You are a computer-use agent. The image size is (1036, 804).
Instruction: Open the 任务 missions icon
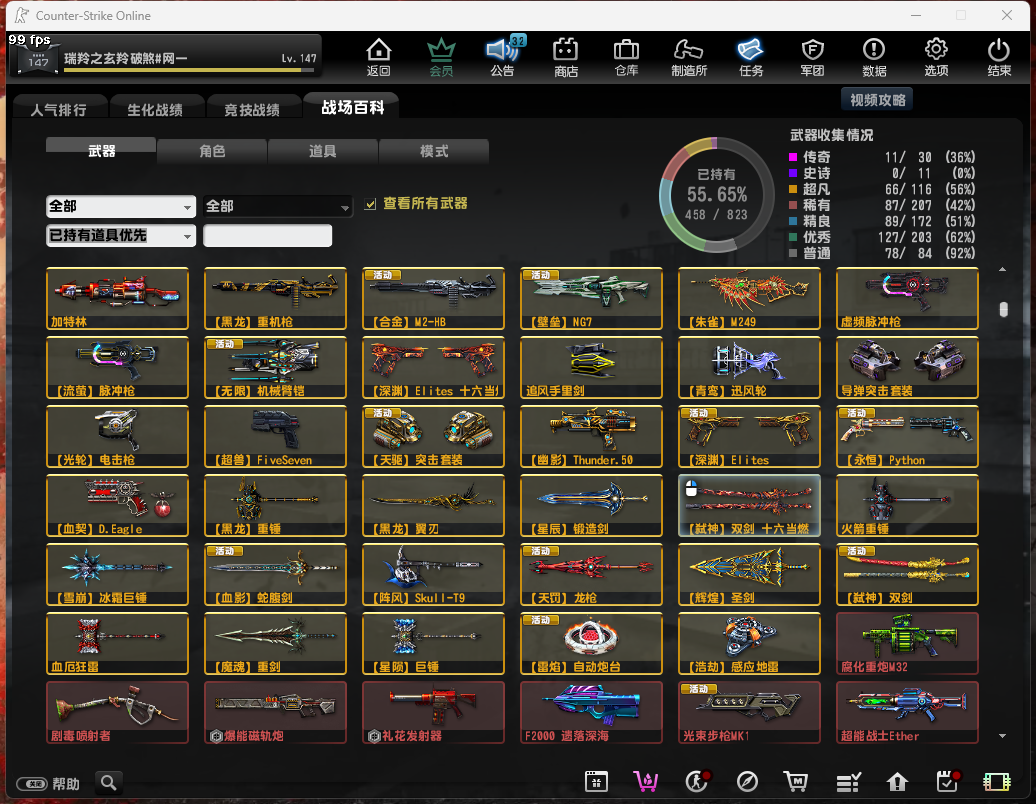(751, 57)
